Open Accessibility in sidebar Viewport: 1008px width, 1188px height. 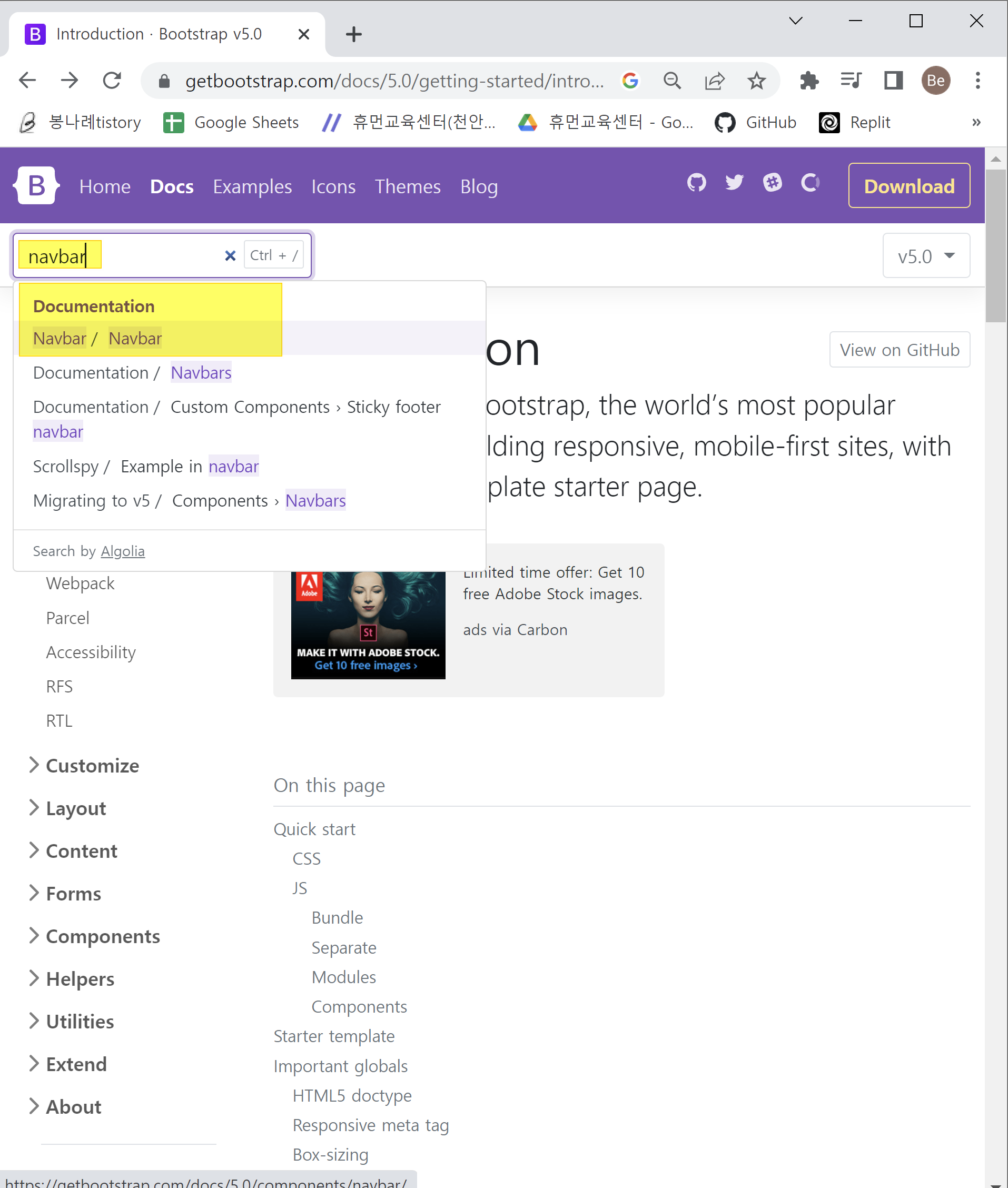[91, 652]
